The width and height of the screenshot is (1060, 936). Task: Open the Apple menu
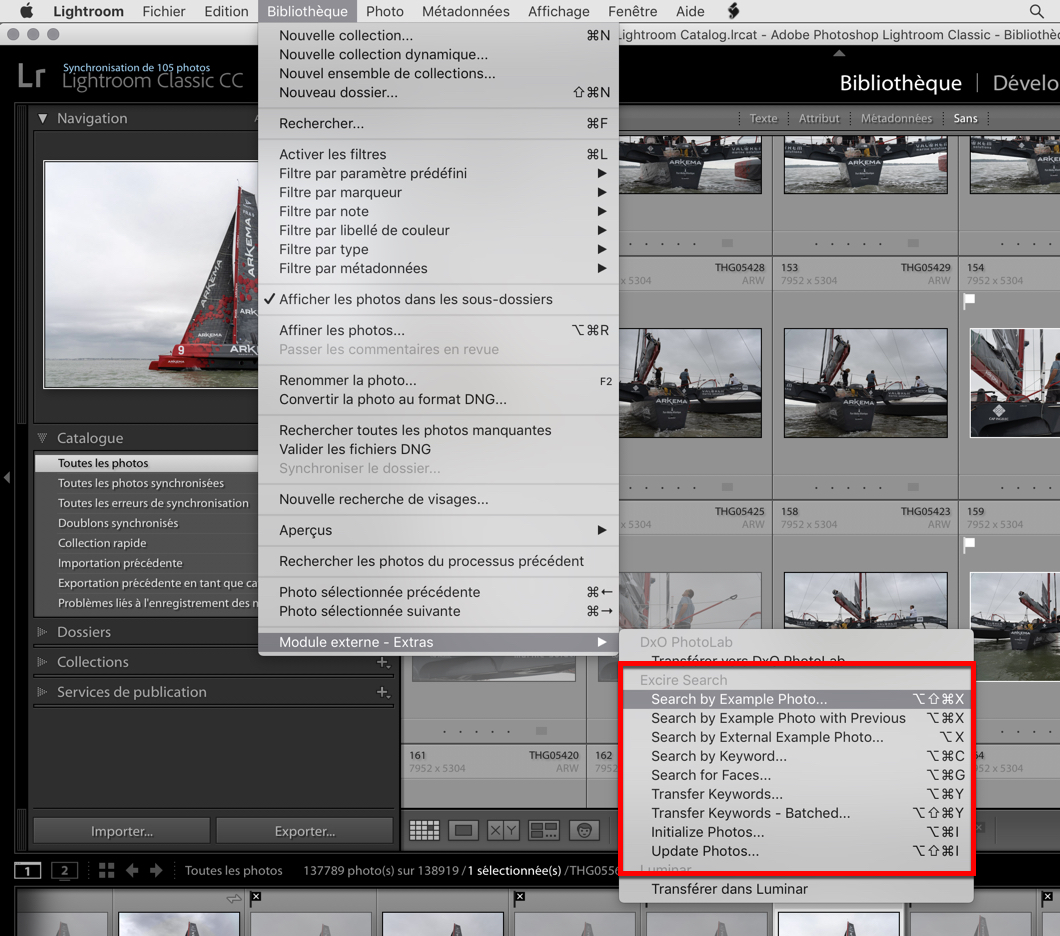tap(26, 11)
